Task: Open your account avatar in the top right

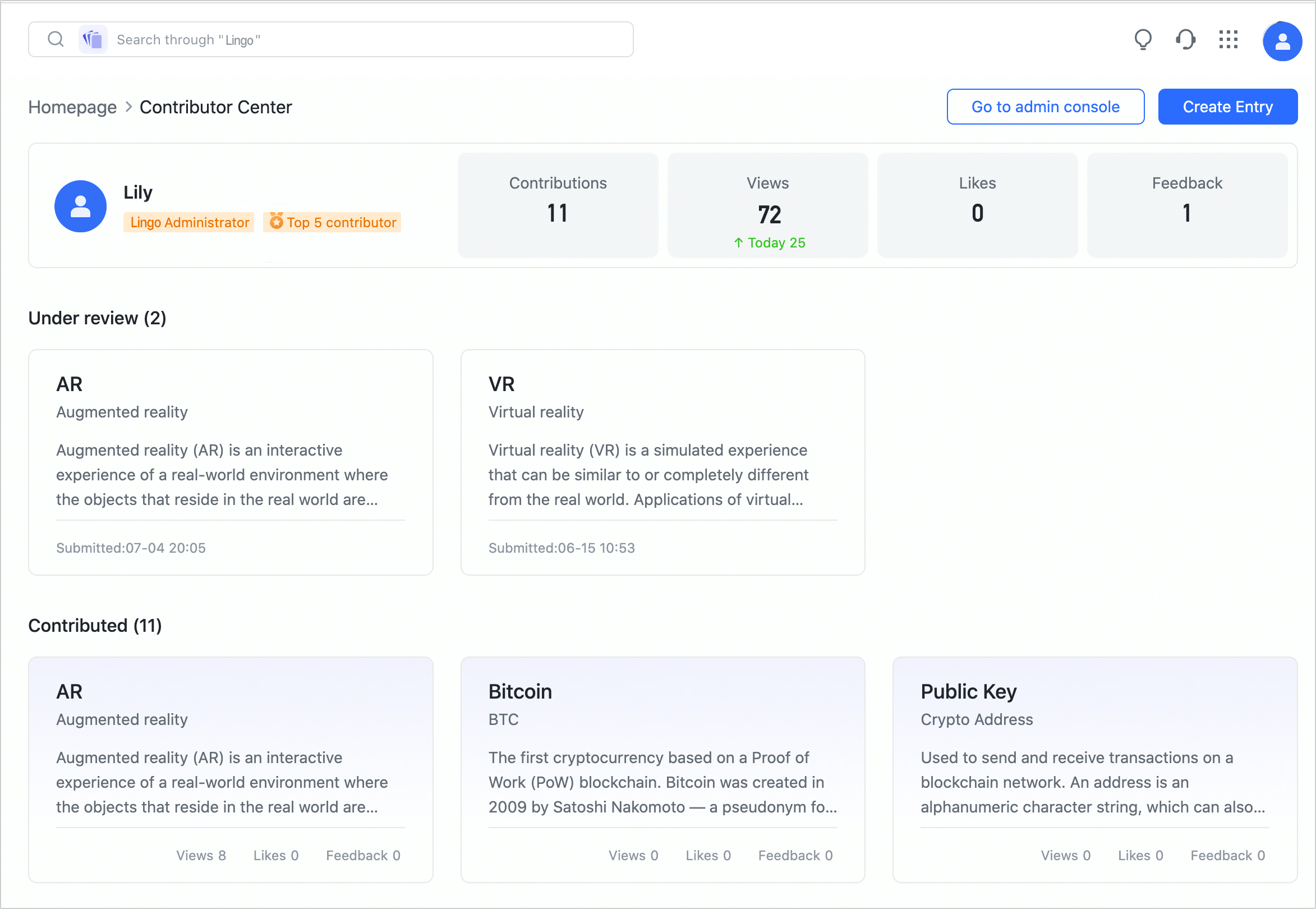Action: click(x=1282, y=40)
